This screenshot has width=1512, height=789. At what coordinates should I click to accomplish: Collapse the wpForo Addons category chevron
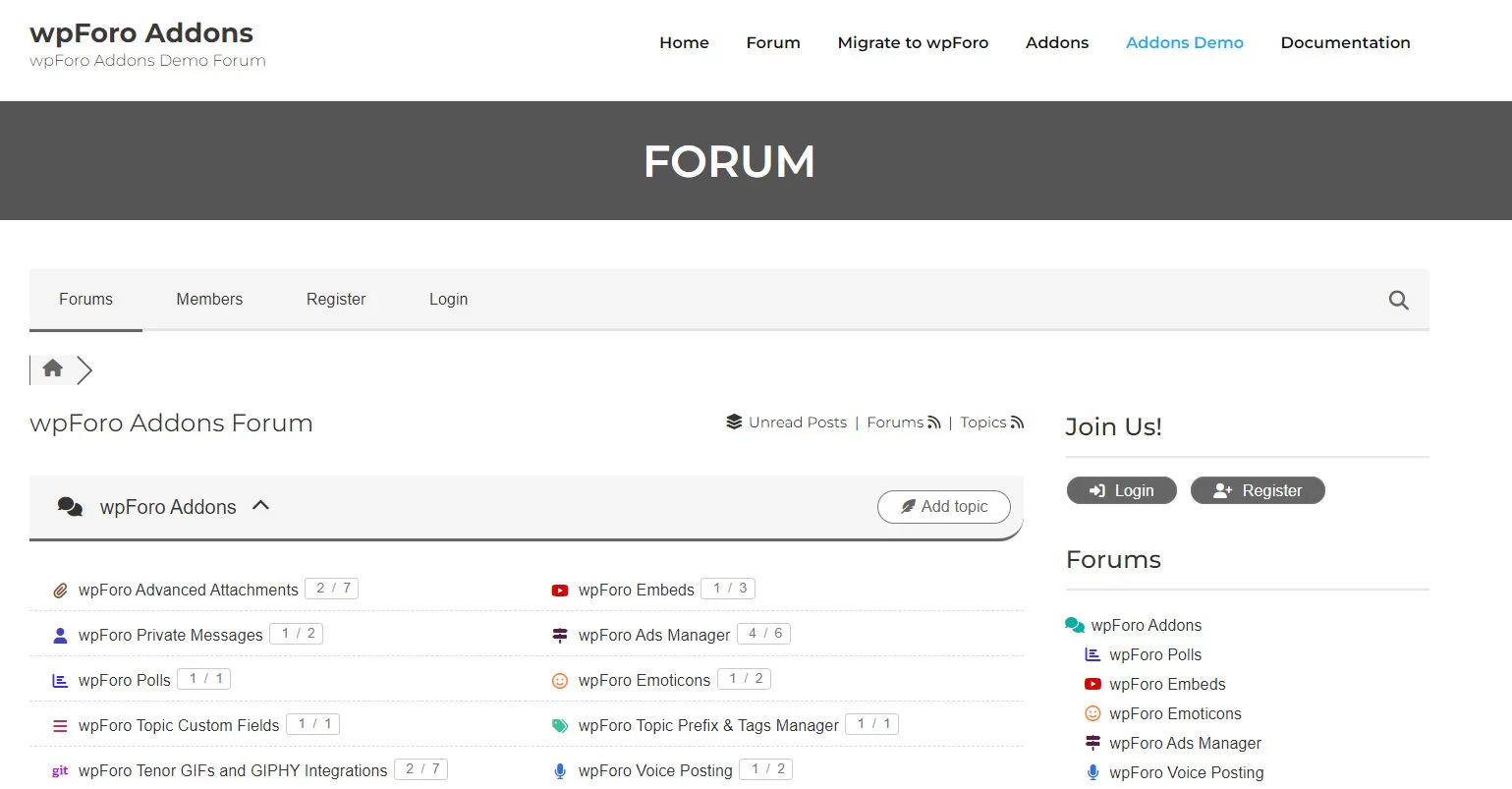pos(260,506)
